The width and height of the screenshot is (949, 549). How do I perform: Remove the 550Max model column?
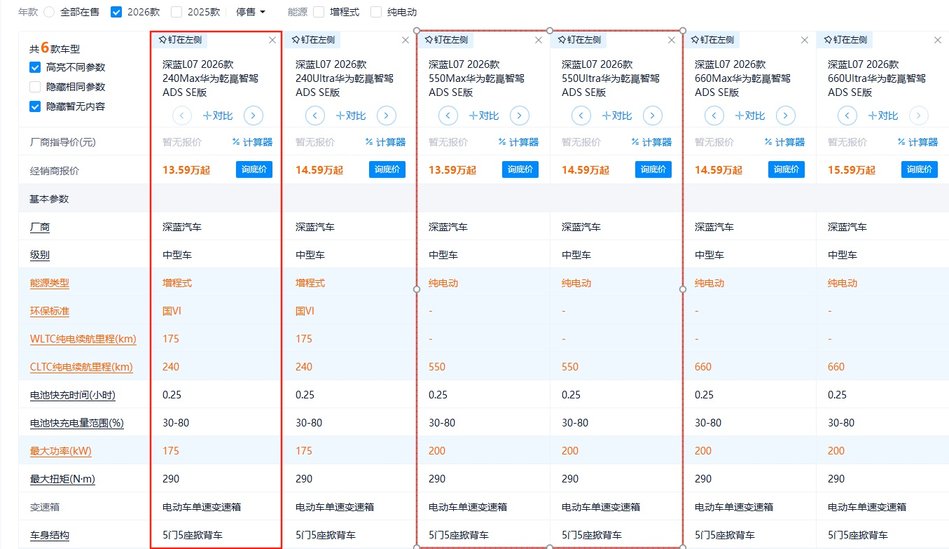click(539, 40)
